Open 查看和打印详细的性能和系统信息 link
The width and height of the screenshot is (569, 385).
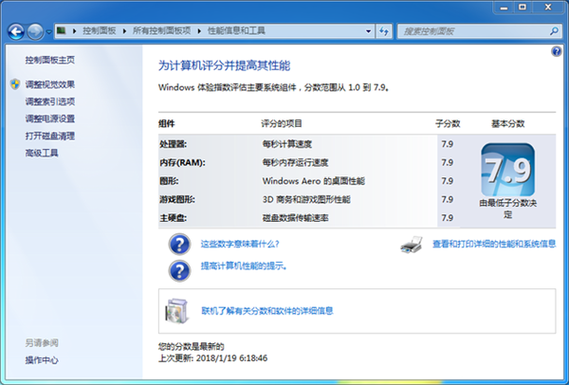point(494,244)
